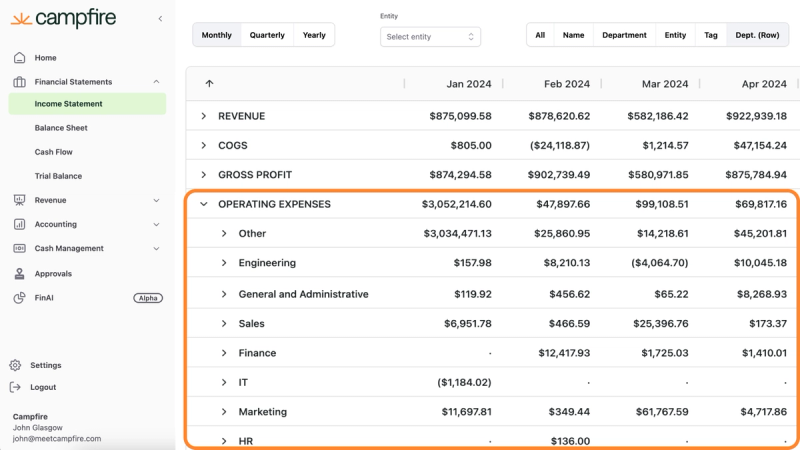Viewport: 800px width, 450px height.
Task: Open the Income Statement page
Action: (87, 104)
